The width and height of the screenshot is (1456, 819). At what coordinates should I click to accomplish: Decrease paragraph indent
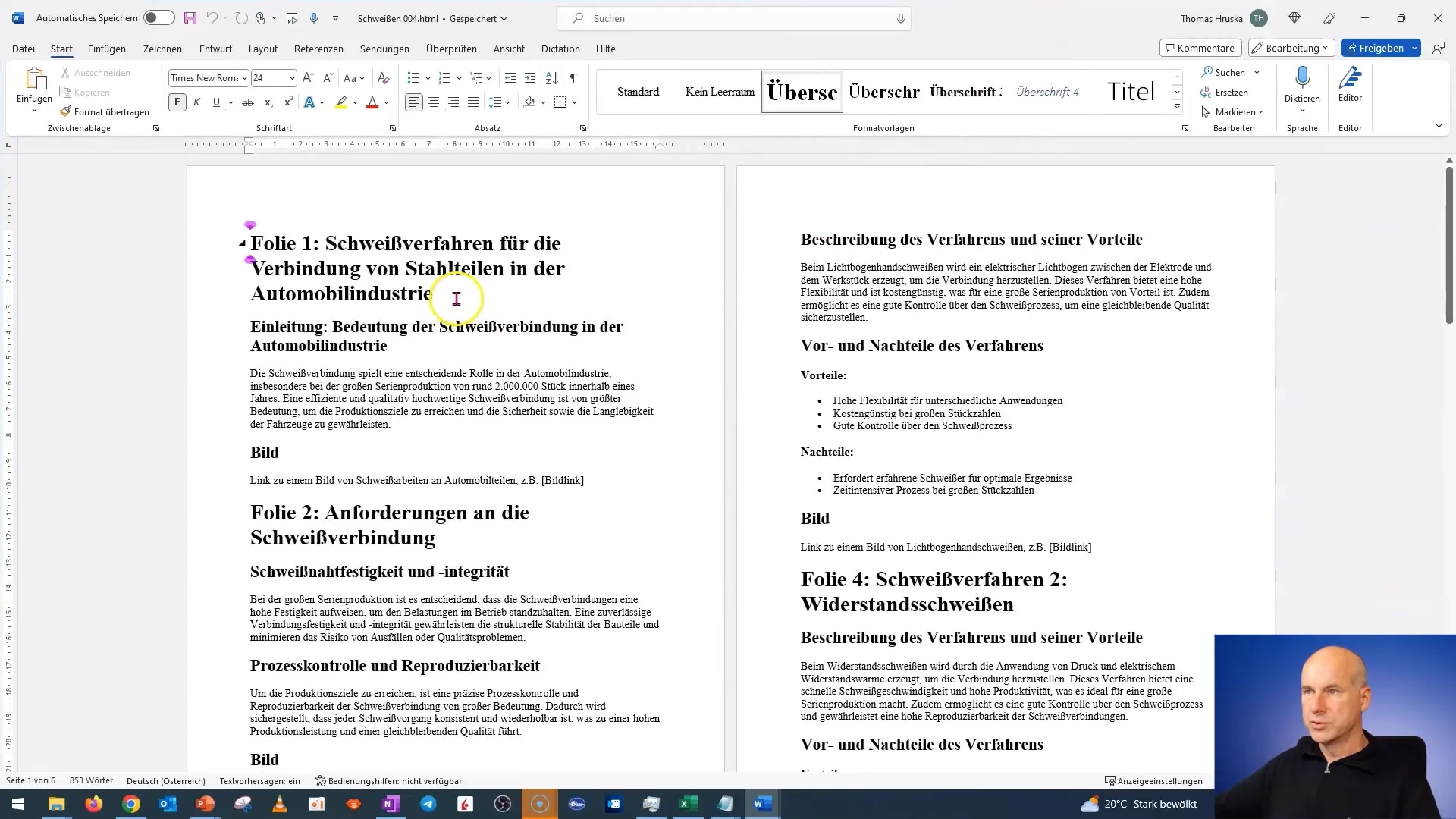coord(510,78)
